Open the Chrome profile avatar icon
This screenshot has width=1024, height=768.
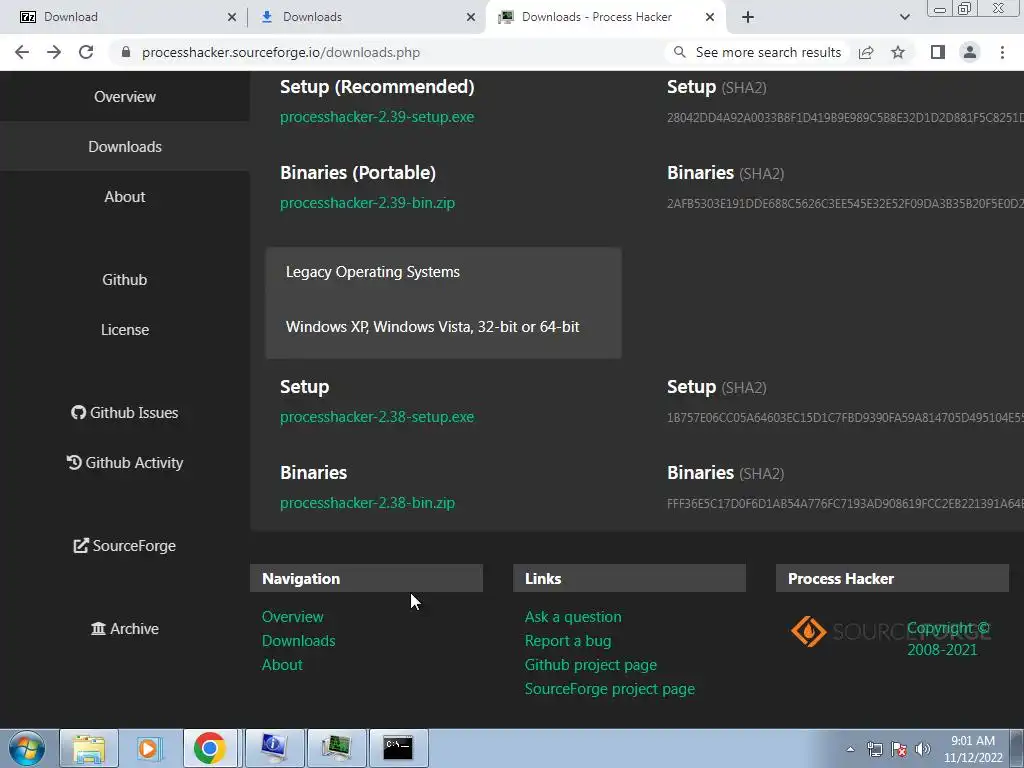(x=970, y=52)
